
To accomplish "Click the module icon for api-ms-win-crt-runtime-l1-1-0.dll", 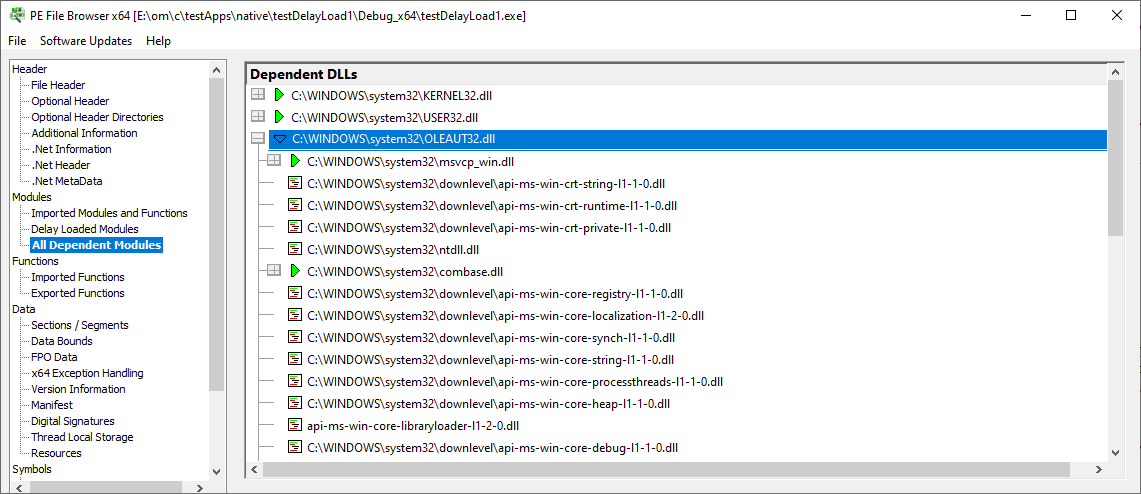I will [x=295, y=204].
